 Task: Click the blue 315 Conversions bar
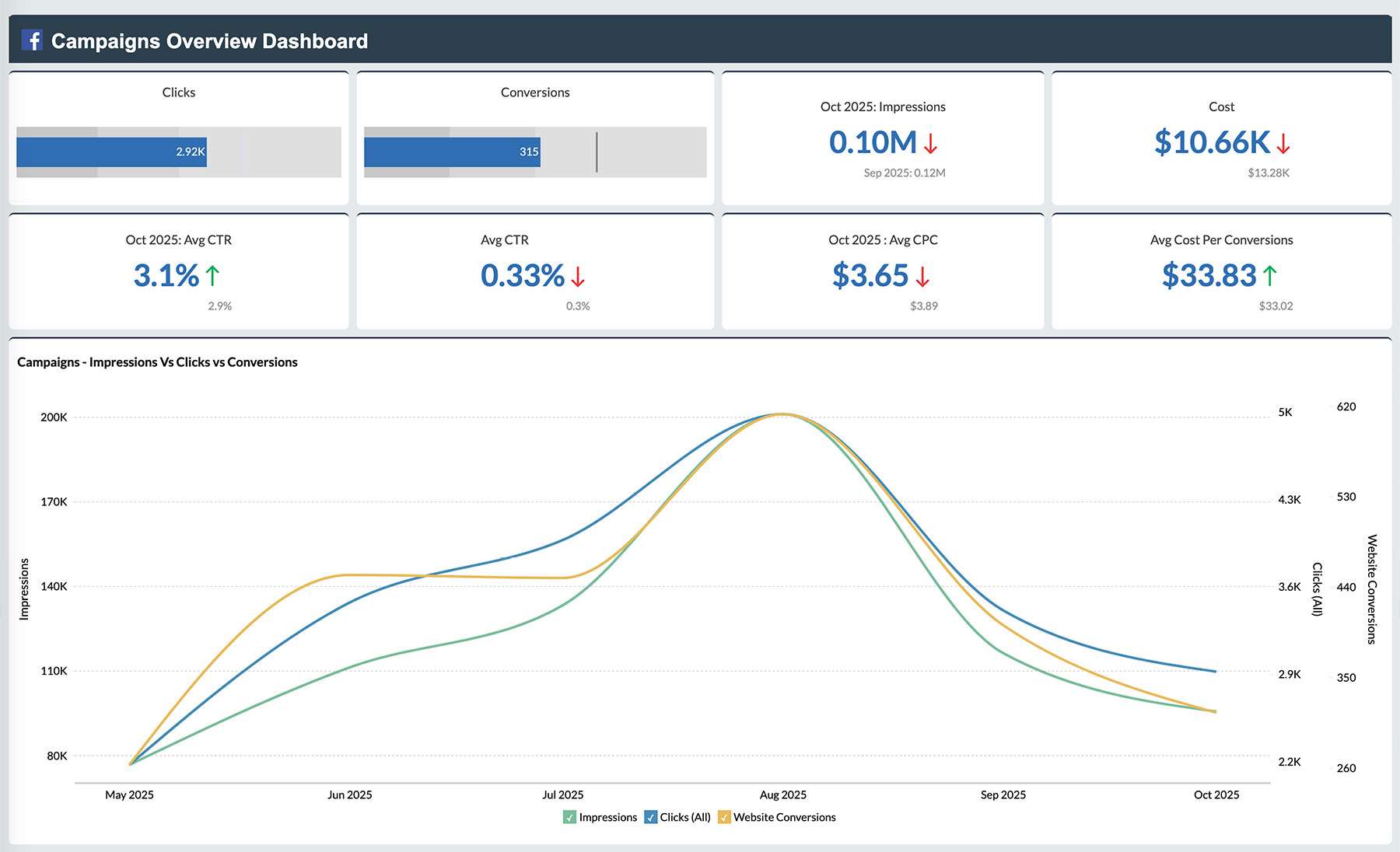pos(451,152)
